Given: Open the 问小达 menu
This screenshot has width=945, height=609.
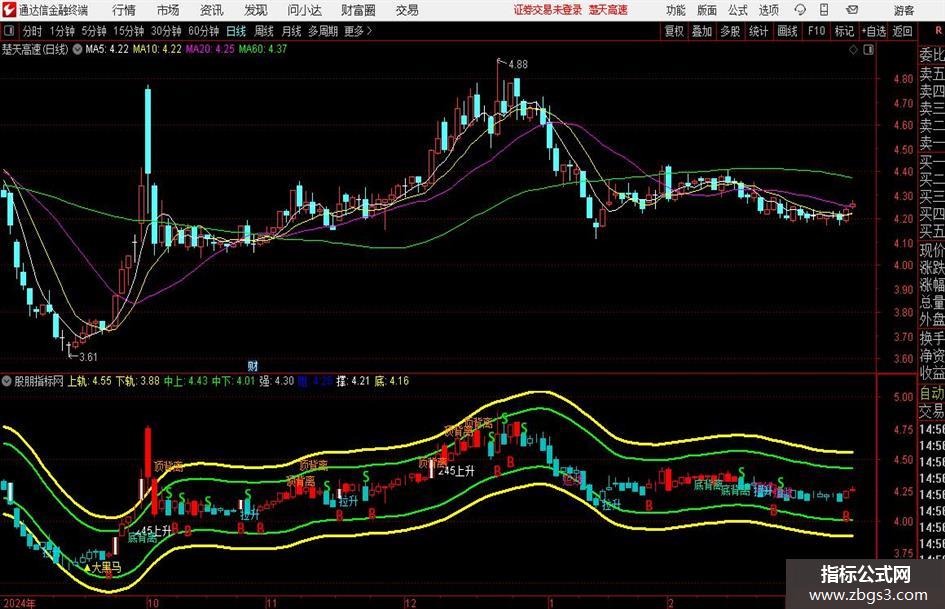Looking at the screenshot, I should 304,10.
